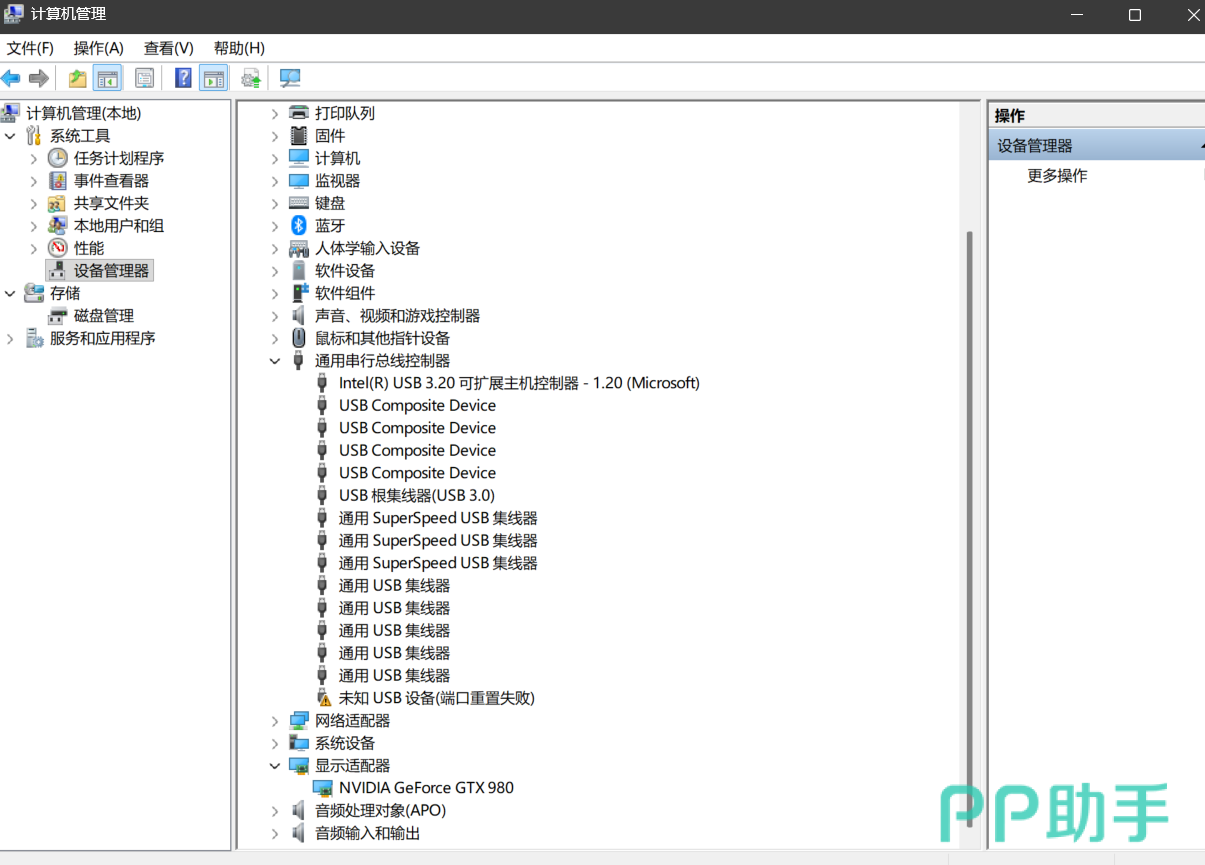Open the 查看(V) menu
The width and height of the screenshot is (1205, 865).
click(168, 48)
